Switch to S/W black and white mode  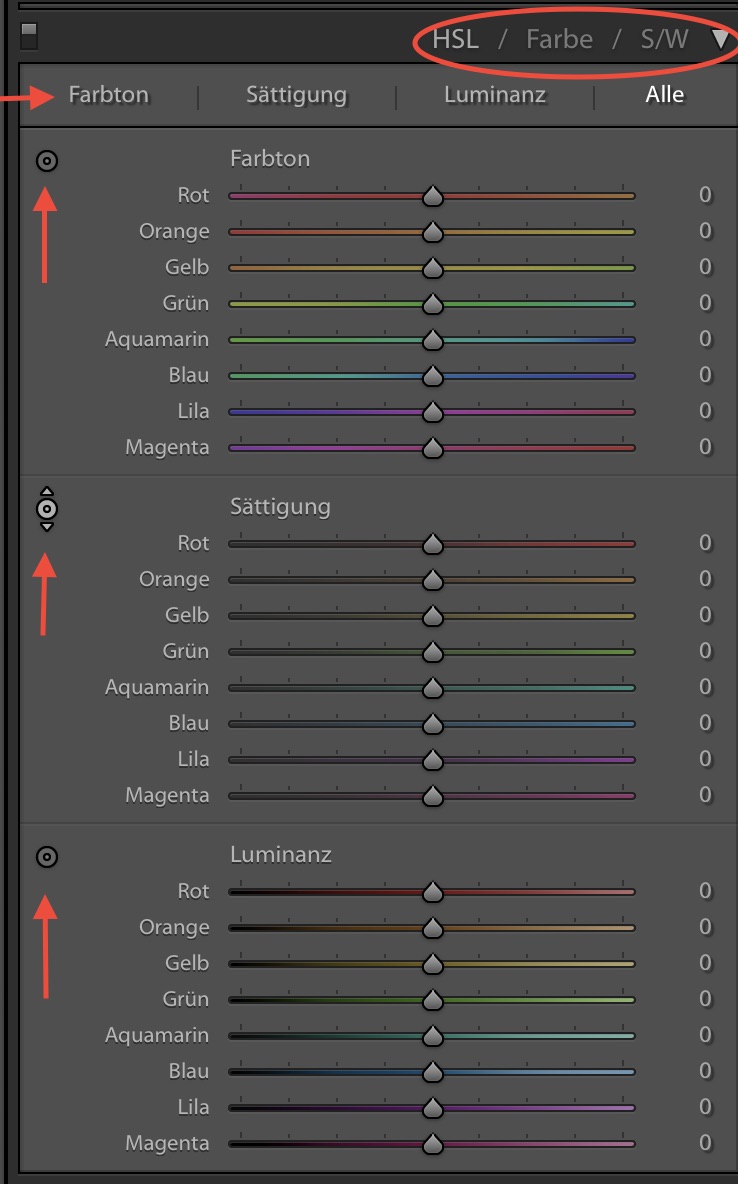coord(665,40)
